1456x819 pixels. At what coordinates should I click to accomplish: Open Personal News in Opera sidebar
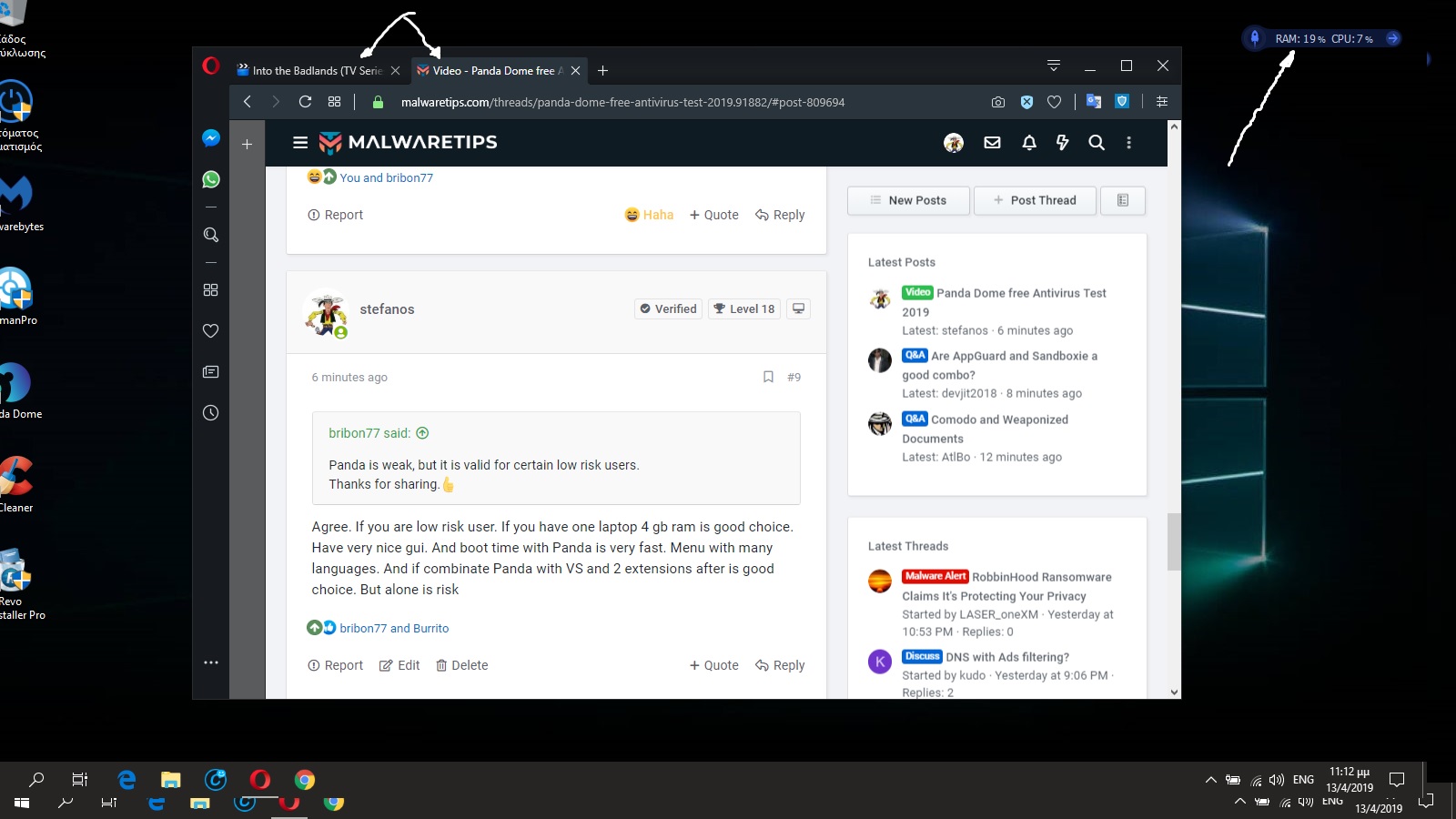211,371
